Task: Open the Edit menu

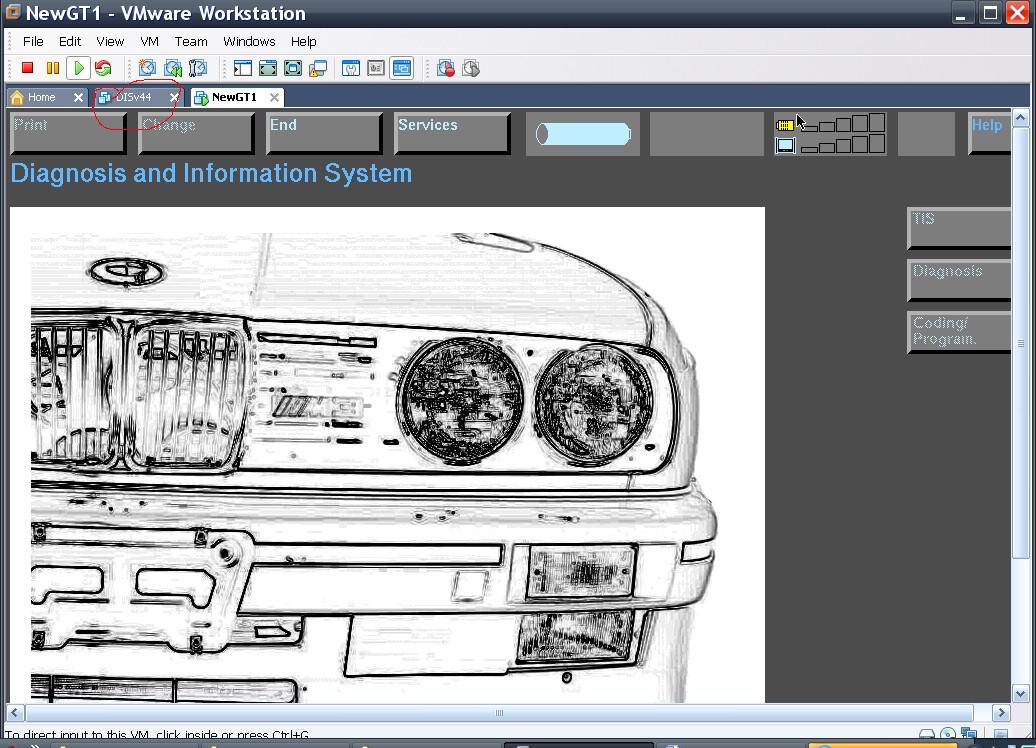Action: [70, 41]
